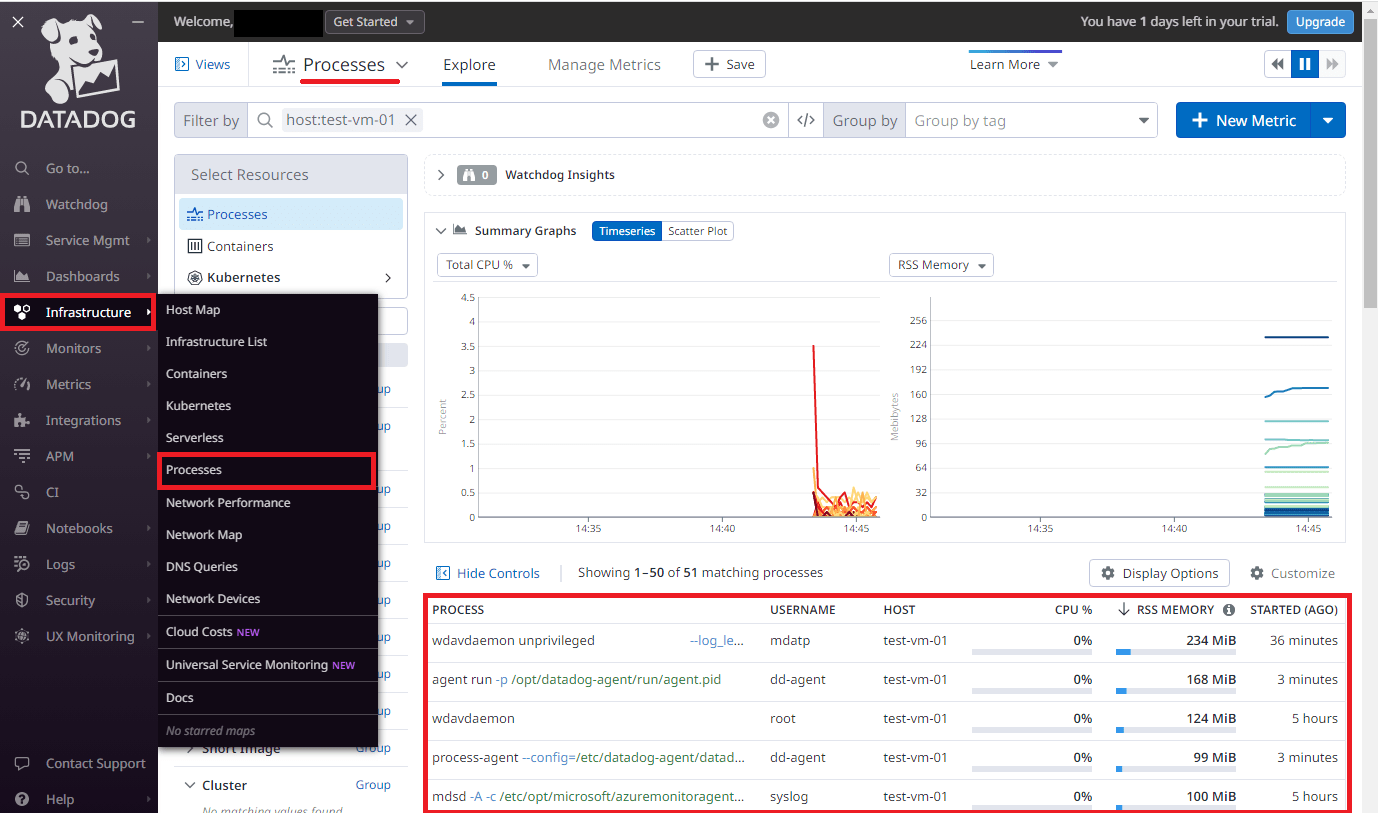1378x813 pixels.
Task: Open the Security sidebar item
Action: [70, 600]
